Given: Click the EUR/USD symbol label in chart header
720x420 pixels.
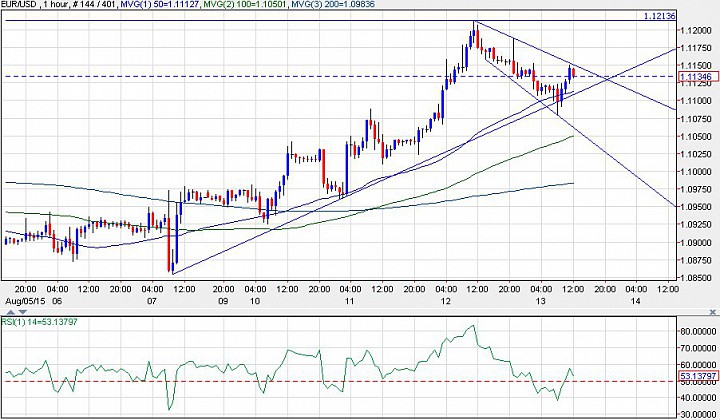Looking at the screenshot, I should click(x=19, y=4).
